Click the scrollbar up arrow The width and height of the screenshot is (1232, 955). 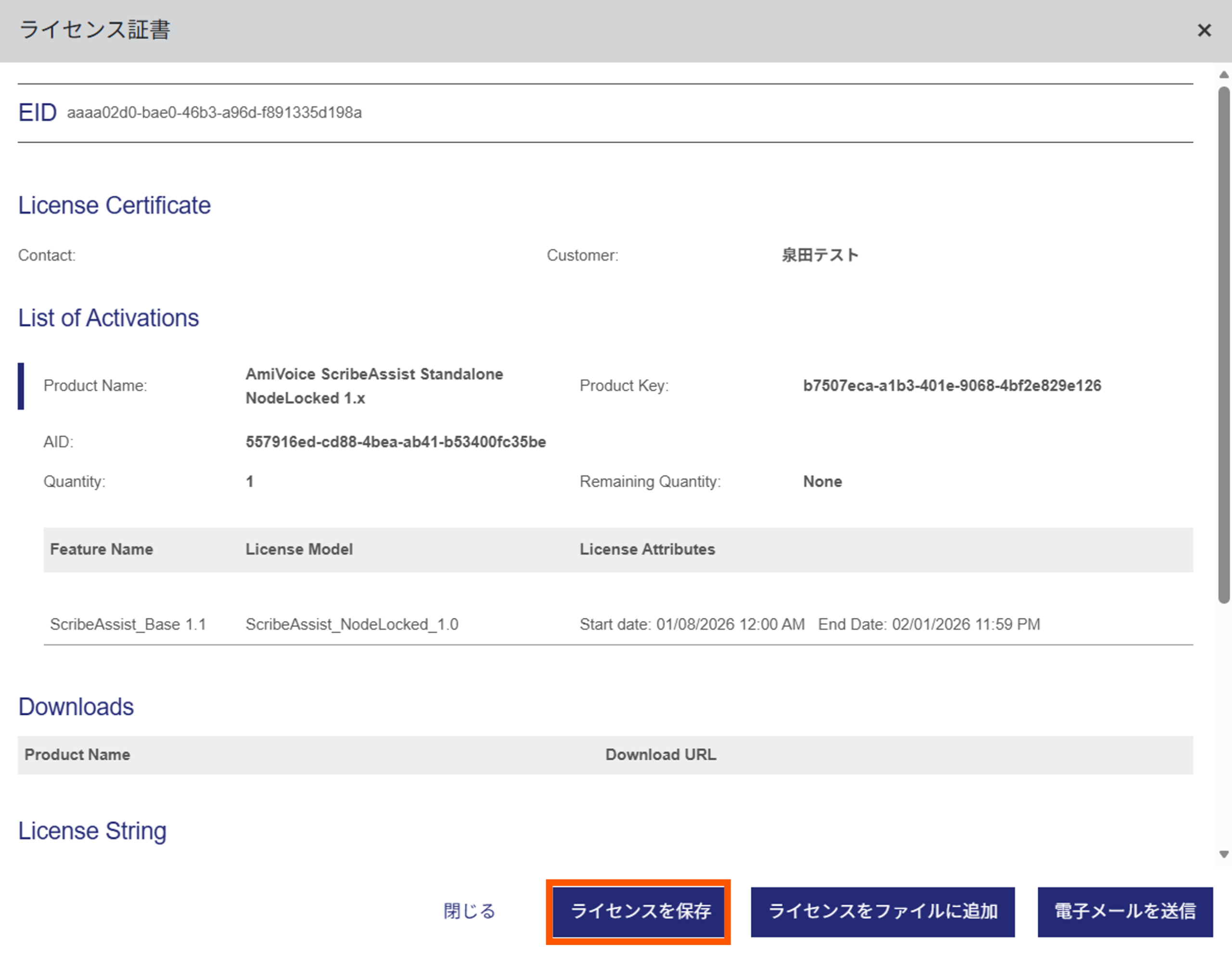point(1223,75)
